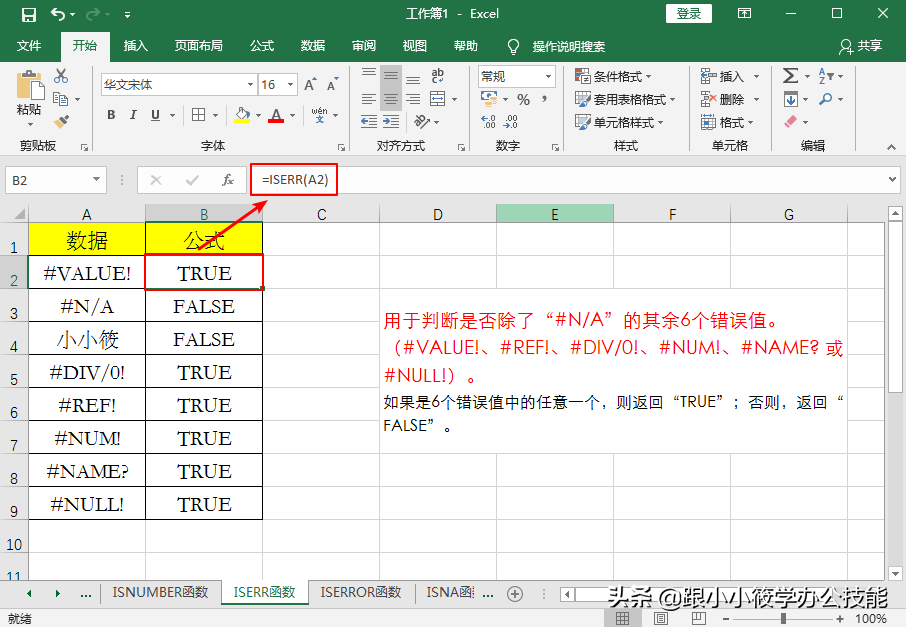This screenshot has height=627, width=906.
Task: Wrap text in the cell
Action: [437, 75]
